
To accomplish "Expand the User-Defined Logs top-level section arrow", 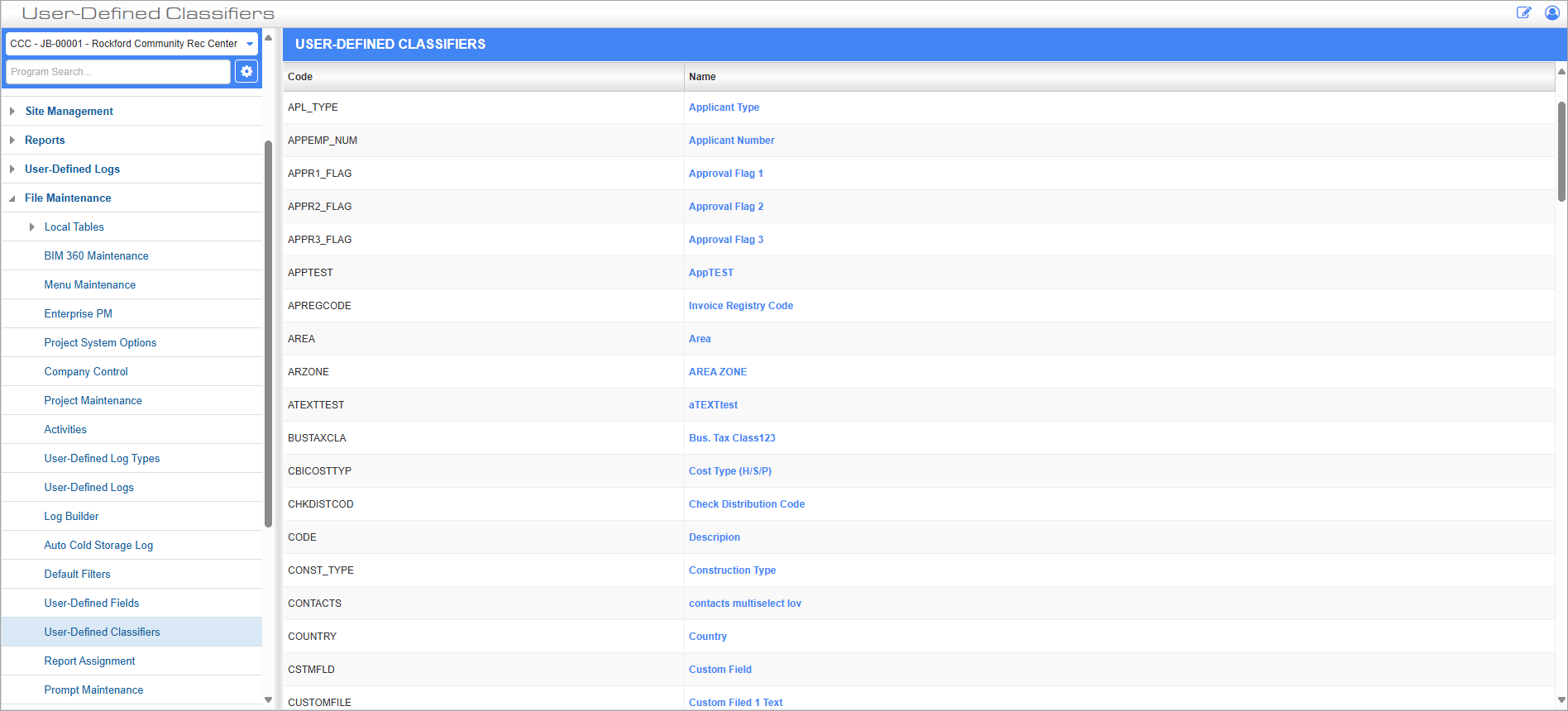I will tap(12, 169).
